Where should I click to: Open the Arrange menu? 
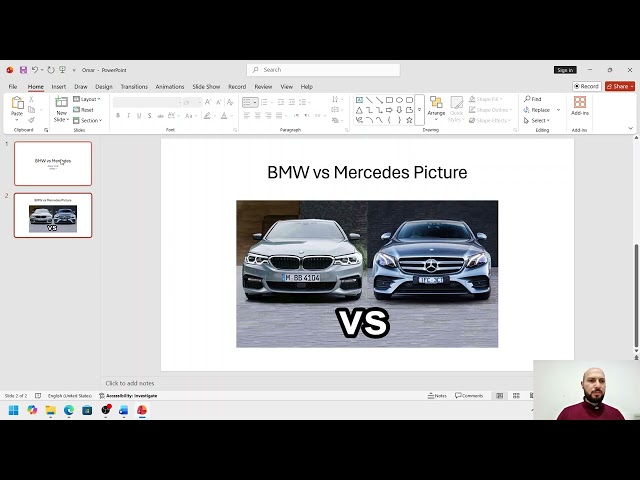click(x=436, y=108)
